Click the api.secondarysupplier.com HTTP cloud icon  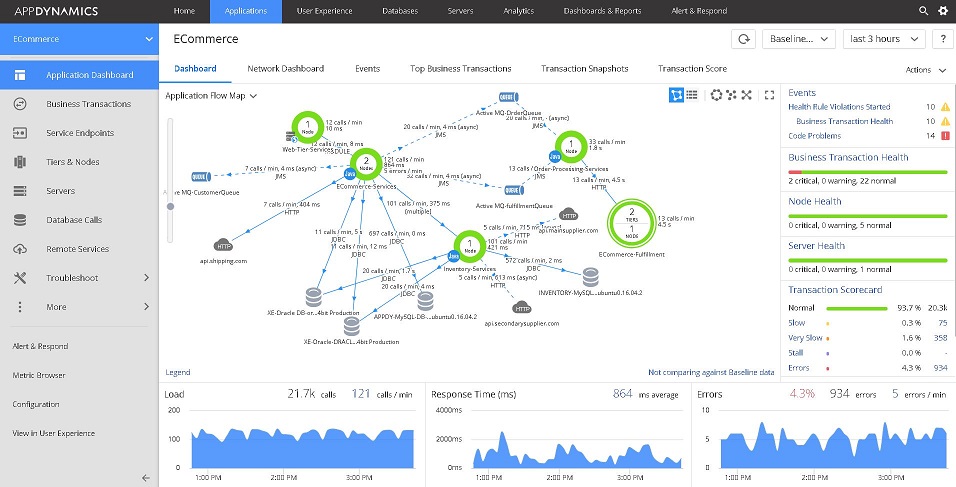pos(522,308)
